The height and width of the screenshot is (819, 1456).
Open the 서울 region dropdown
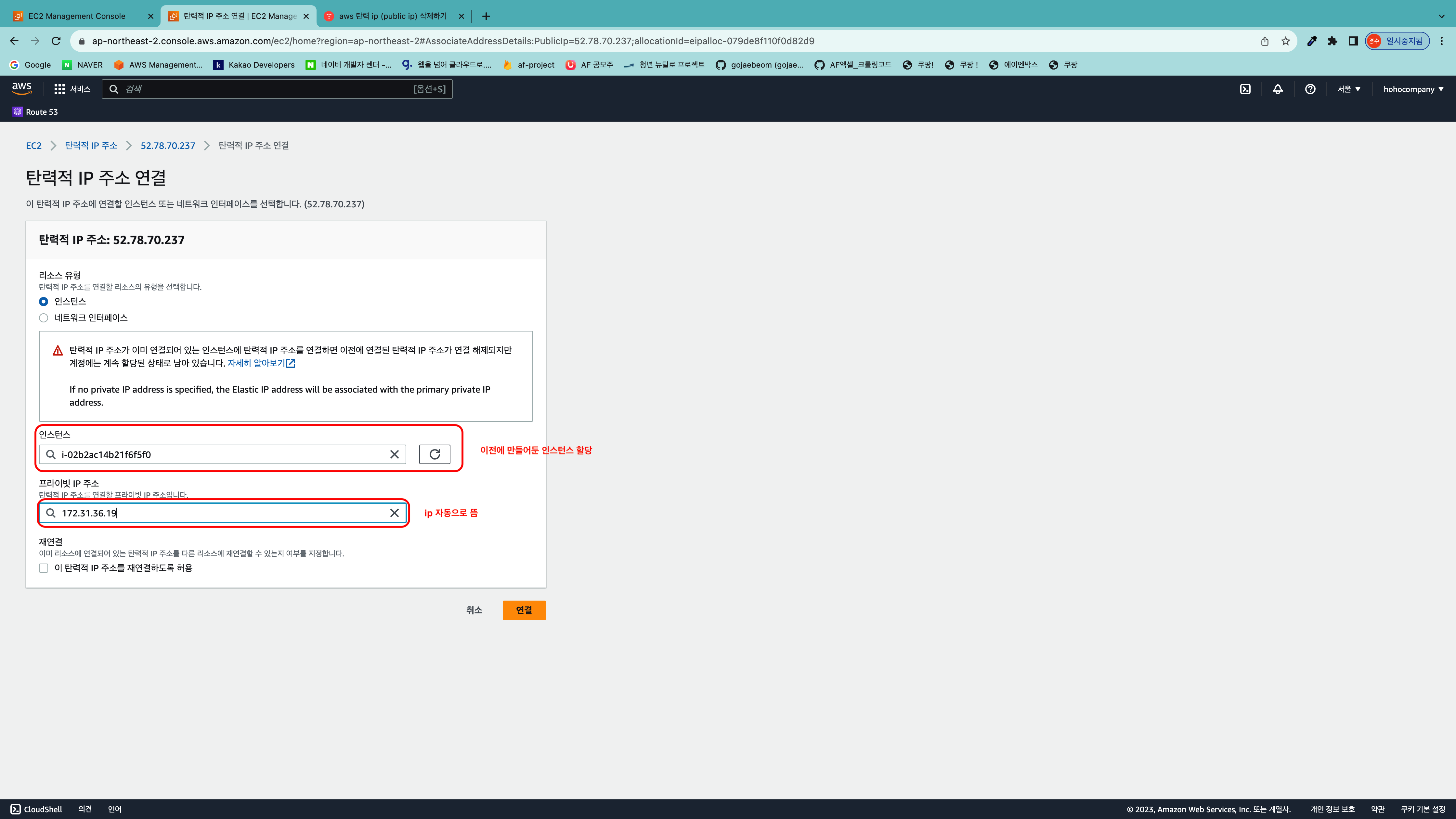point(1349,89)
